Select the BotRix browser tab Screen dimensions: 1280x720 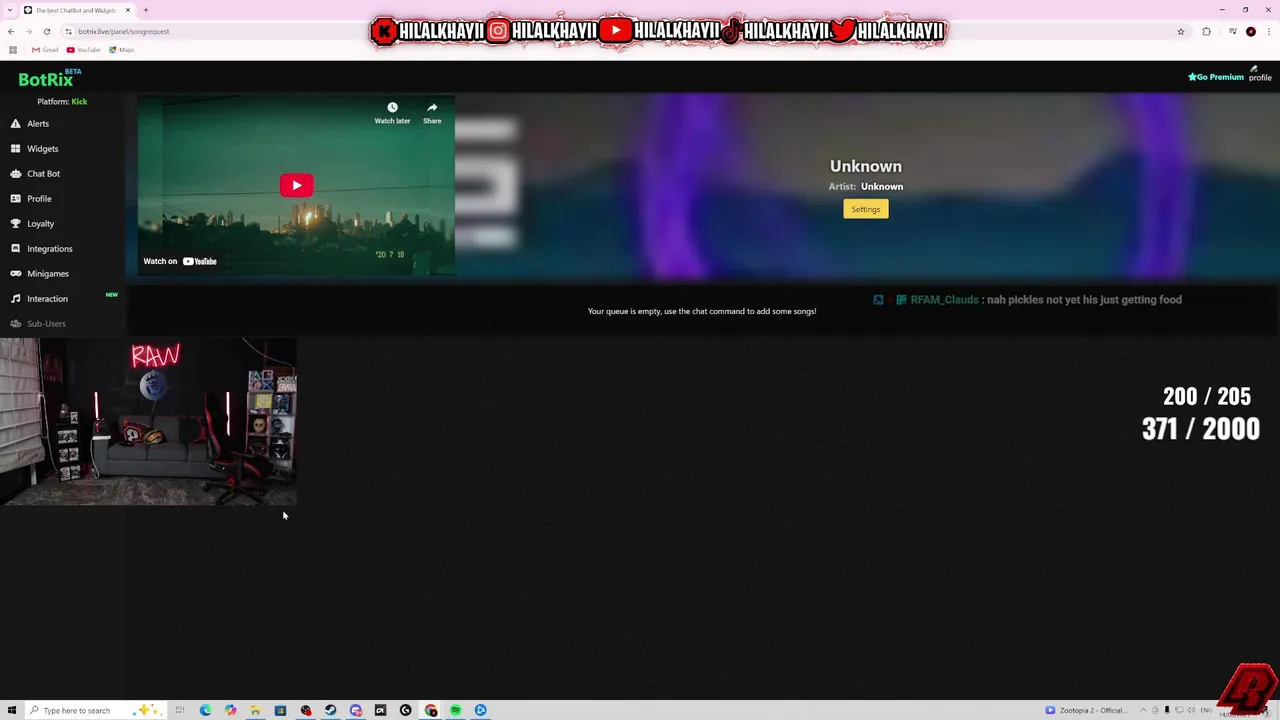coord(77,10)
